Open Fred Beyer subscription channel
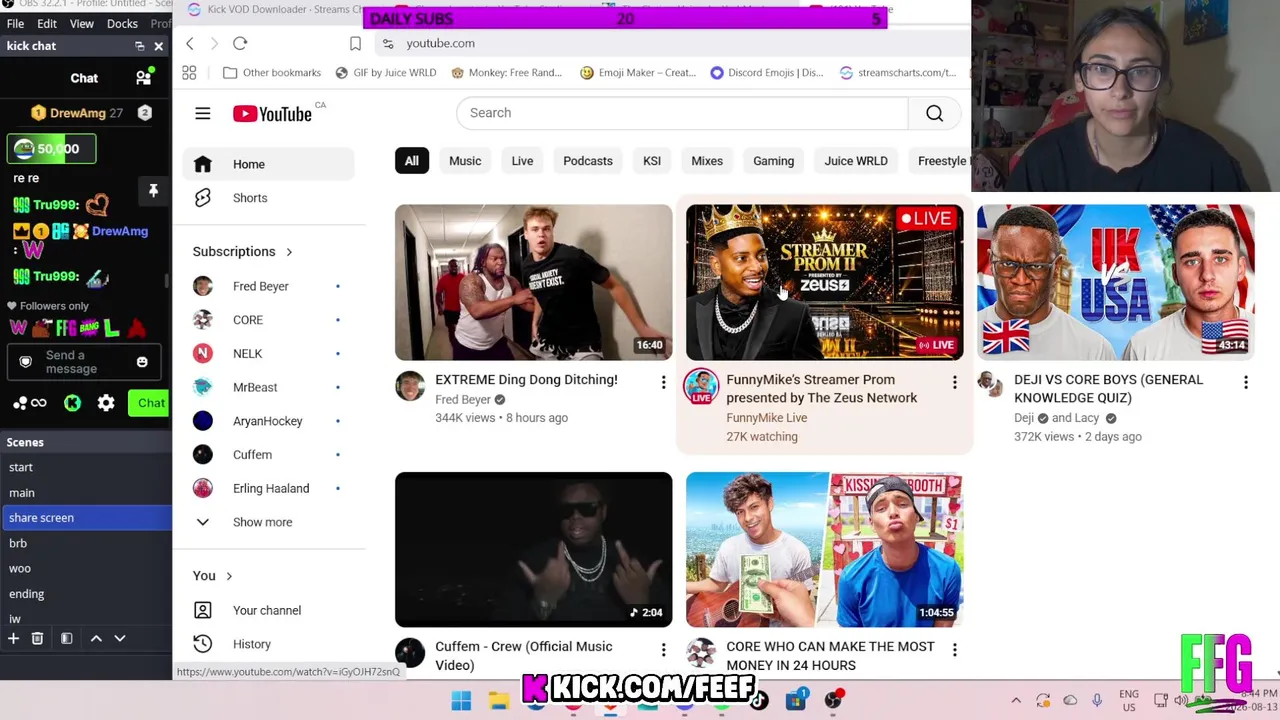 coord(268,286)
